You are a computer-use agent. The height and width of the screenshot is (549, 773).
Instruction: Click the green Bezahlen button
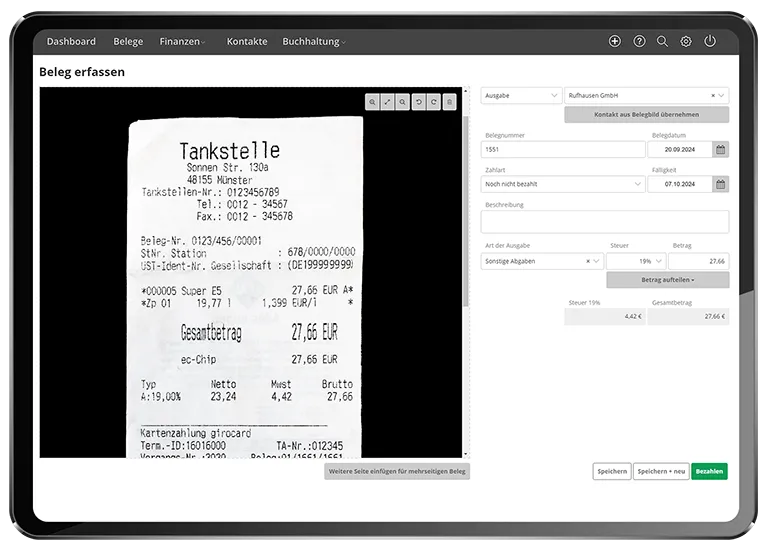[709, 471]
